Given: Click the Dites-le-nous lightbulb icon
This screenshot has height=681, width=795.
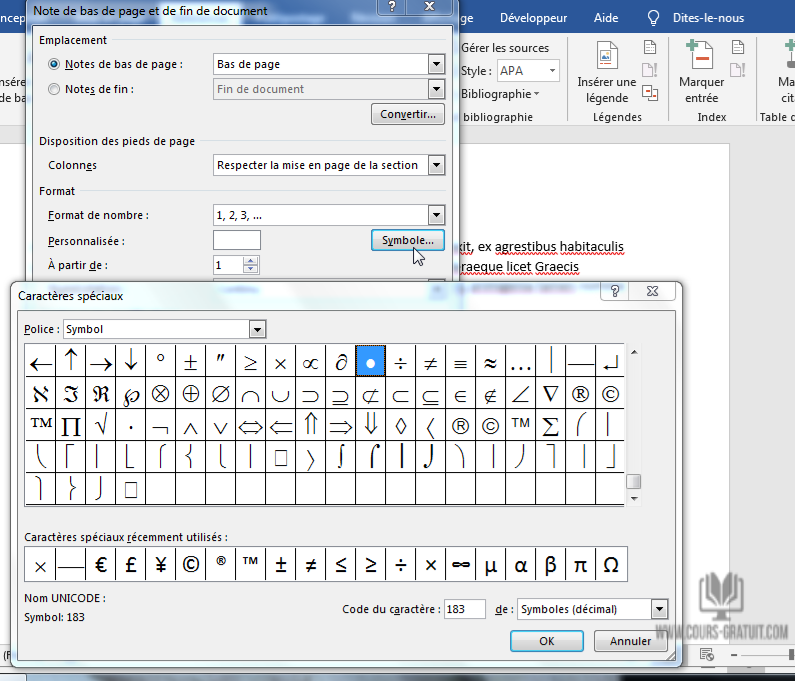Looking at the screenshot, I should point(654,18).
